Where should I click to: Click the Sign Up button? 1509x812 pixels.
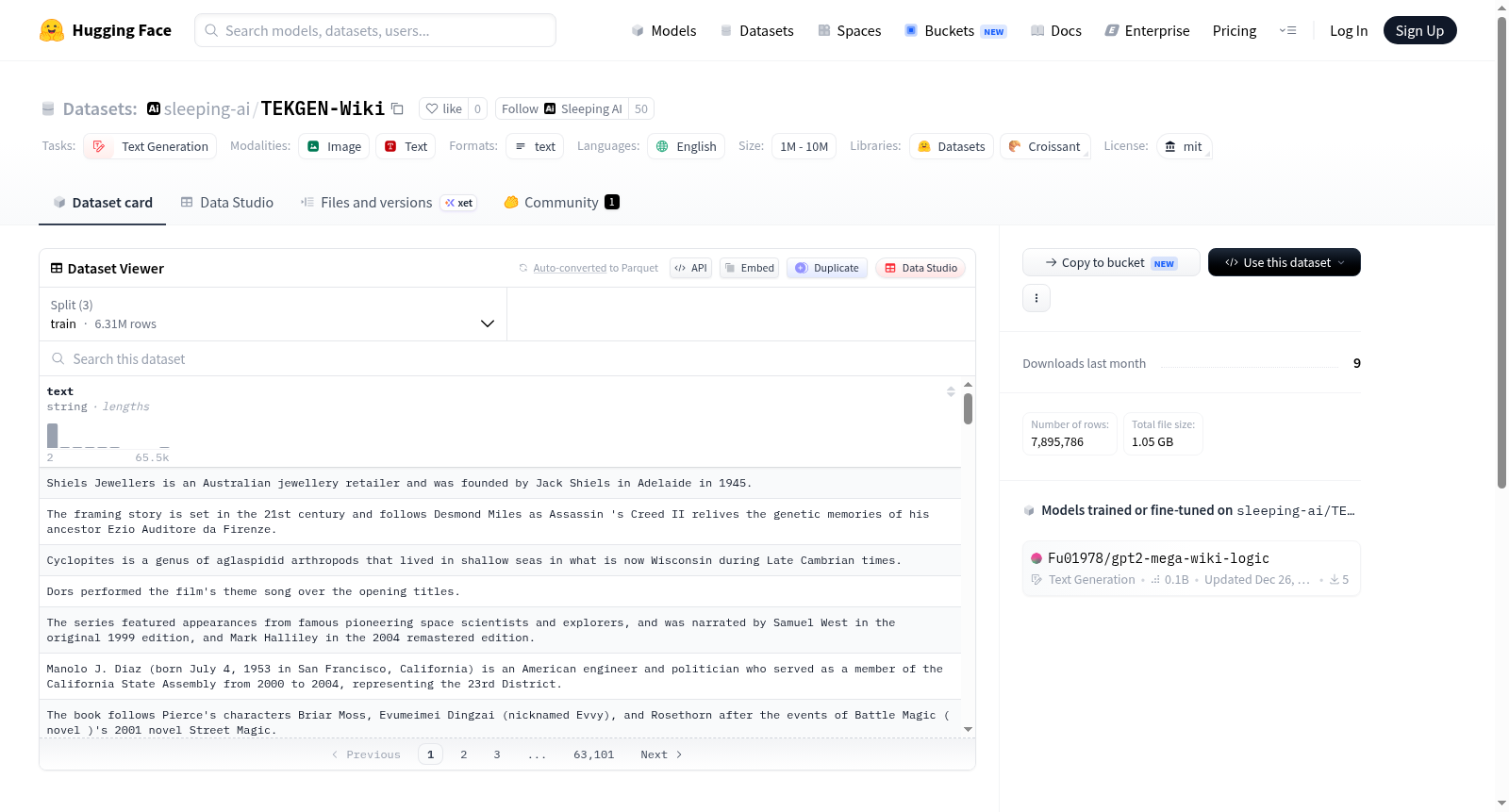[x=1419, y=30]
